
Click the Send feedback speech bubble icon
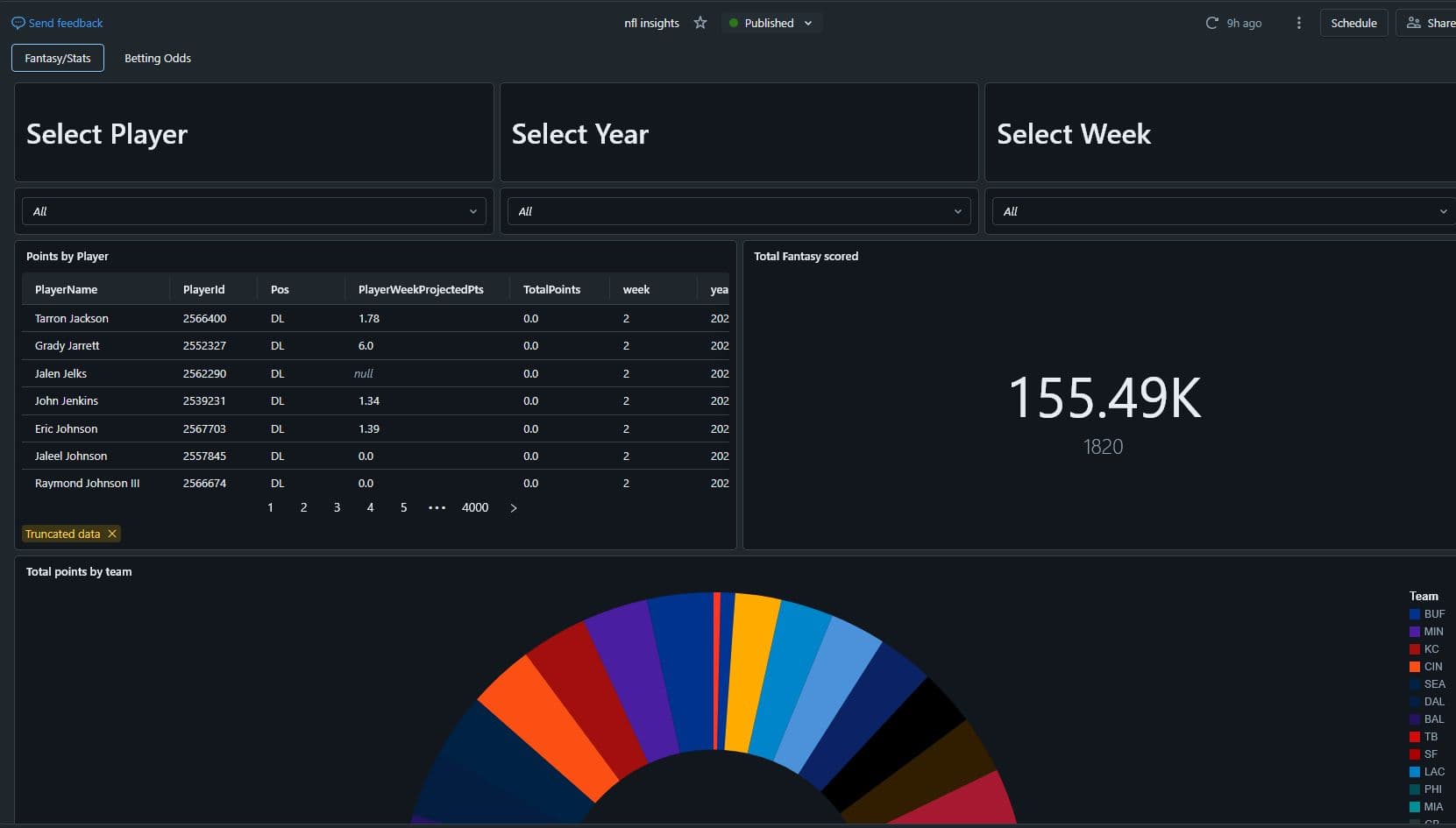point(18,23)
